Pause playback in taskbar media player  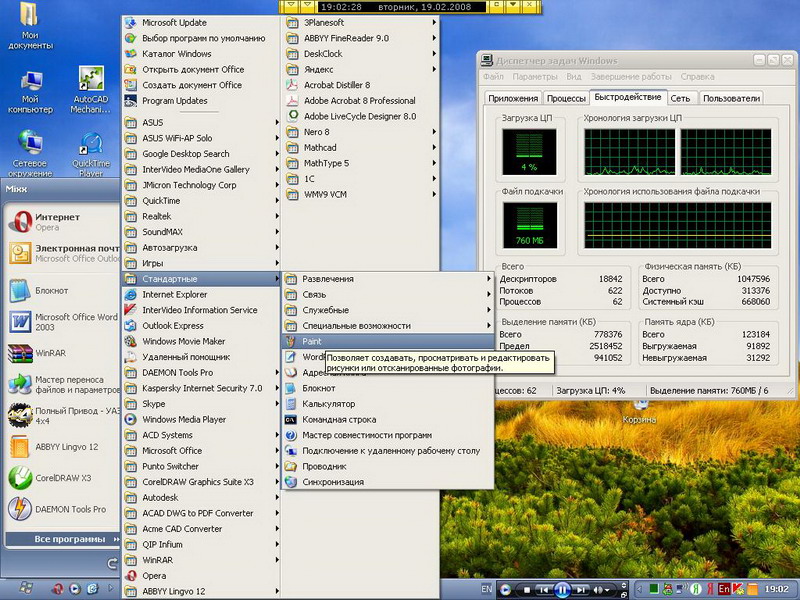click(562, 590)
